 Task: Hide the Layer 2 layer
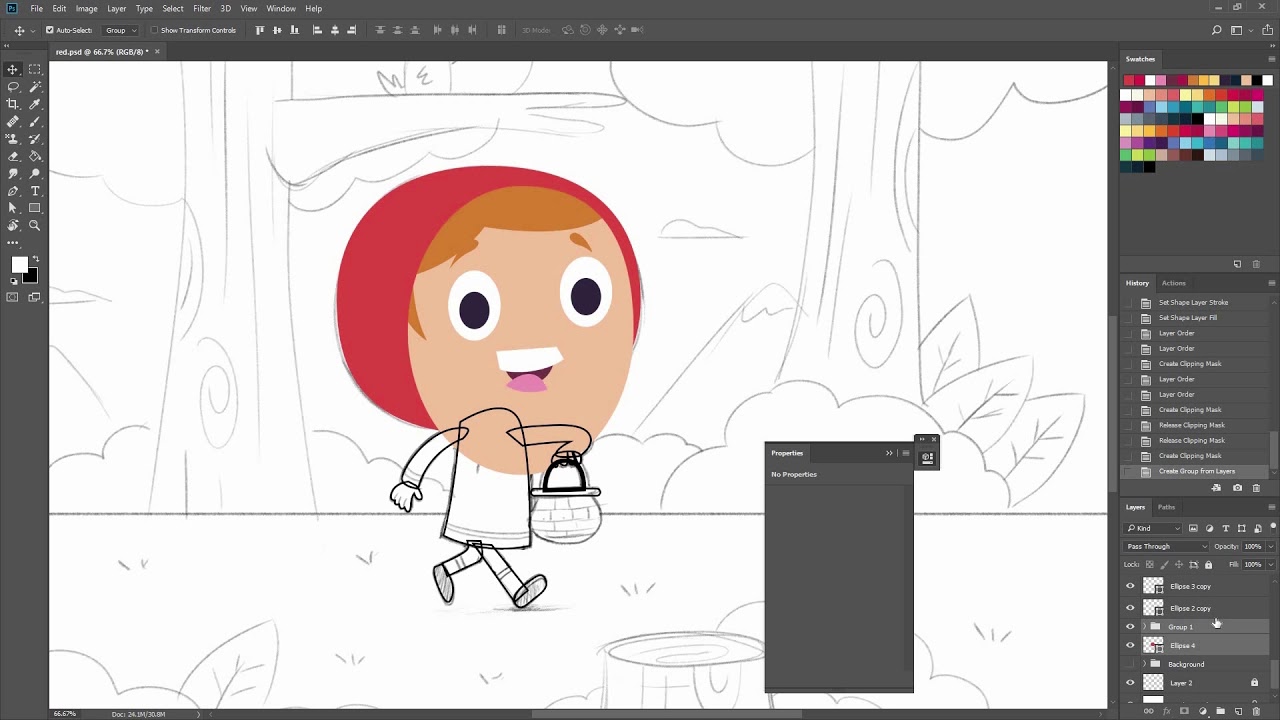[x=1131, y=683]
